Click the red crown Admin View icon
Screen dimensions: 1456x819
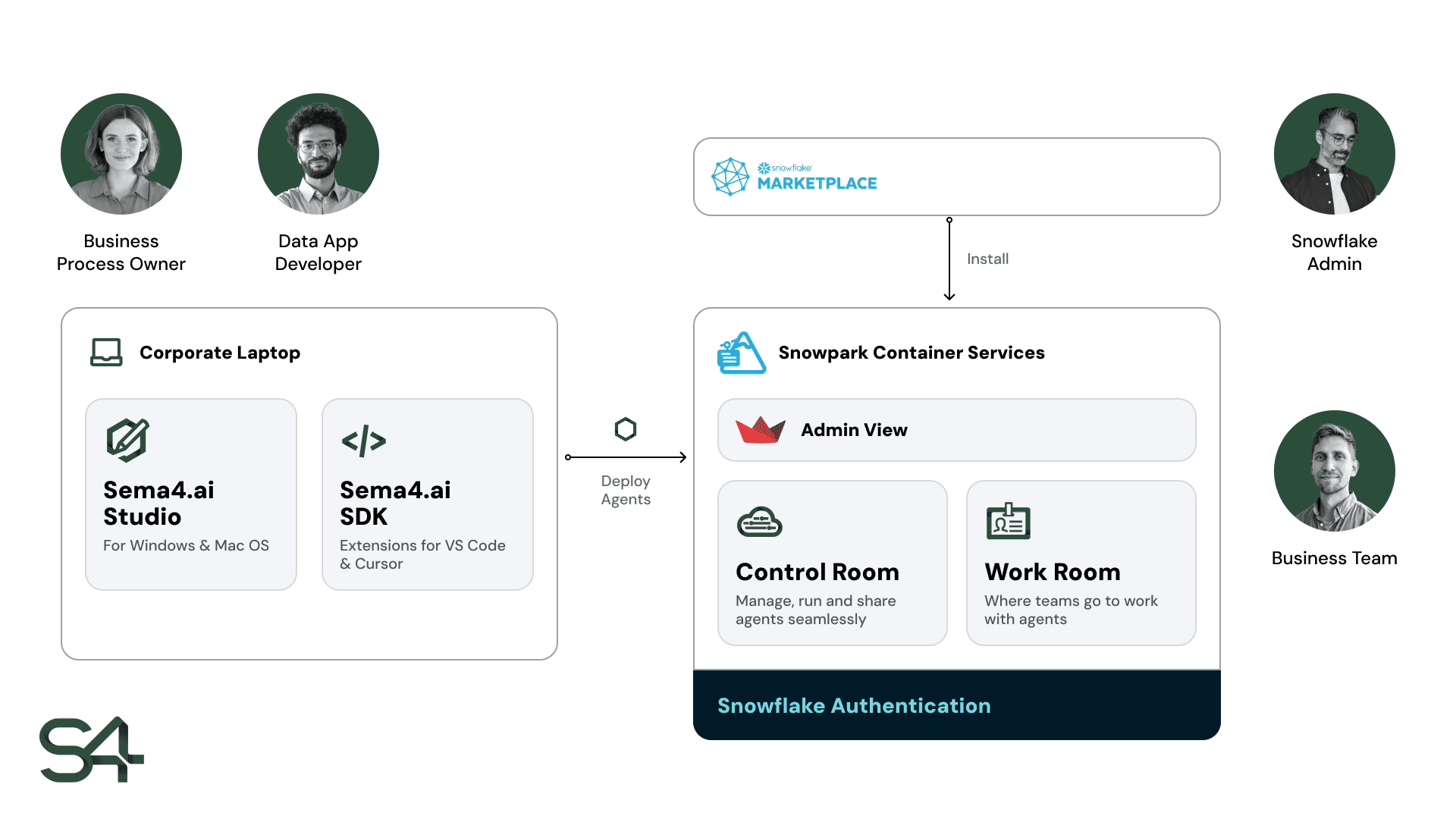(x=761, y=430)
